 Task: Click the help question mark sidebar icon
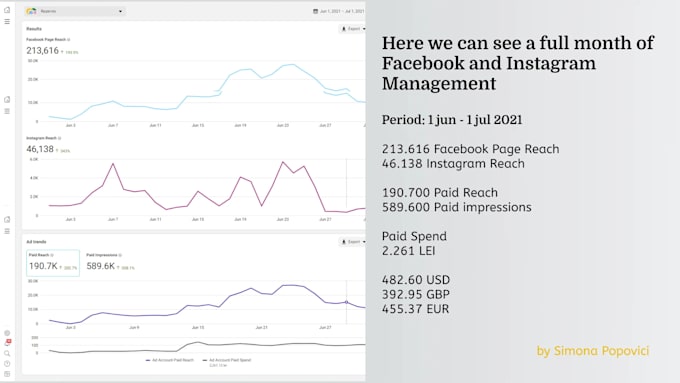(x=7, y=364)
